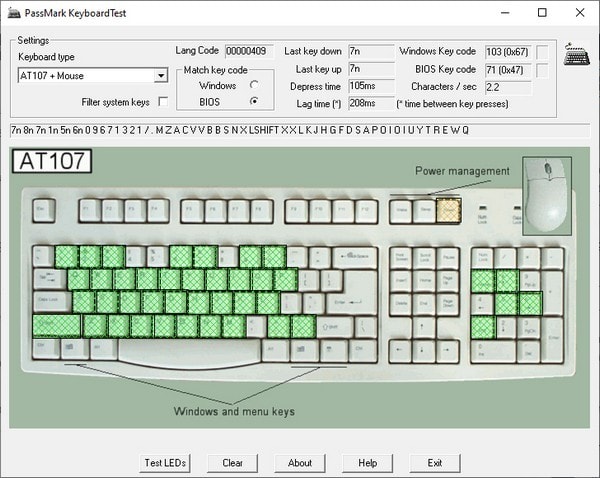
Task: Clear the tested keys with Clear button
Action: coord(232,463)
